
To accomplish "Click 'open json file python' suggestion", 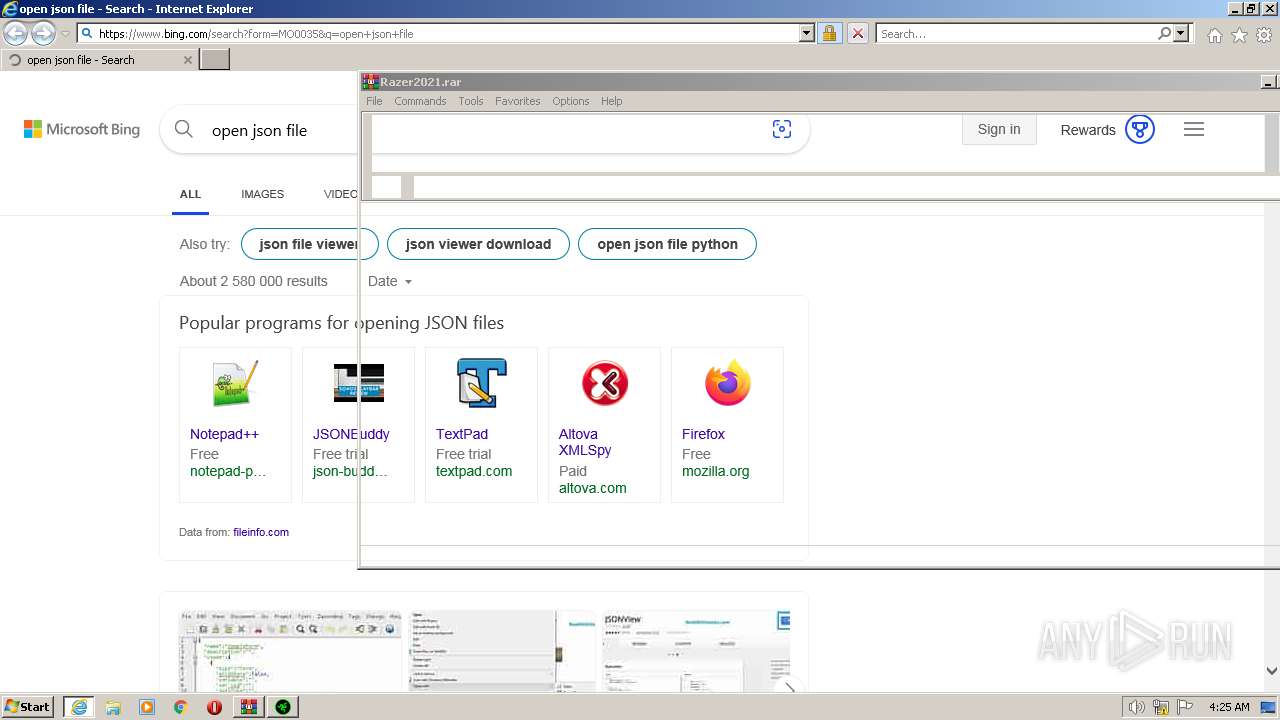I will coord(667,244).
